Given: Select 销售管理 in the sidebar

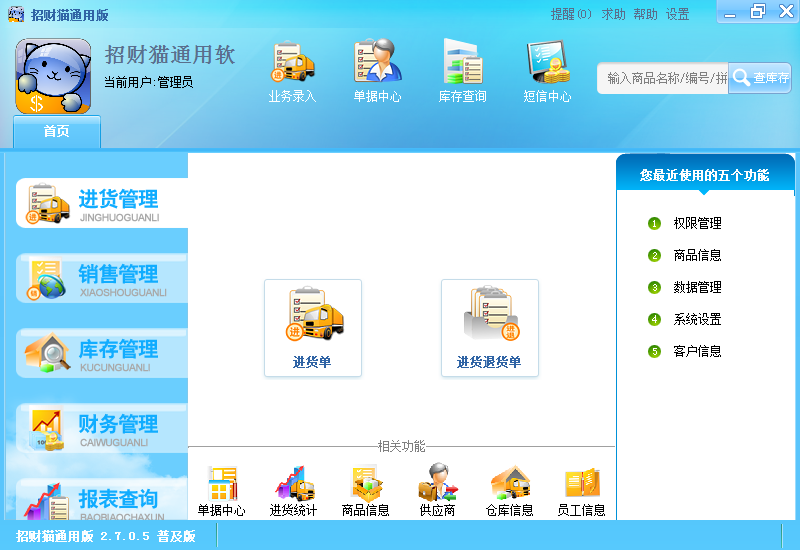Looking at the screenshot, I should click(102, 278).
